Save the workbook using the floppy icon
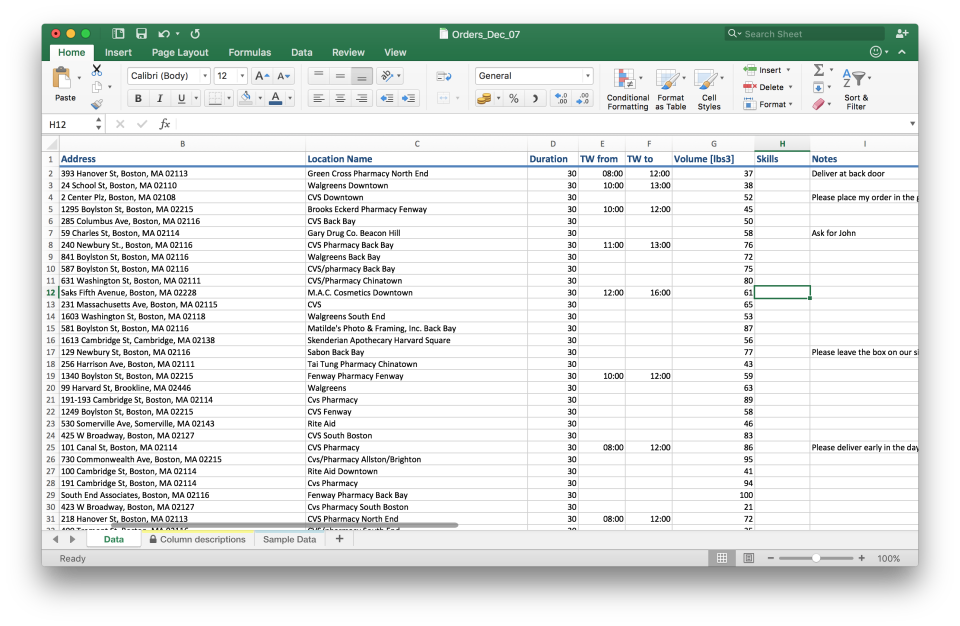This screenshot has height=626, width=960. pyautogui.click(x=141, y=34)
